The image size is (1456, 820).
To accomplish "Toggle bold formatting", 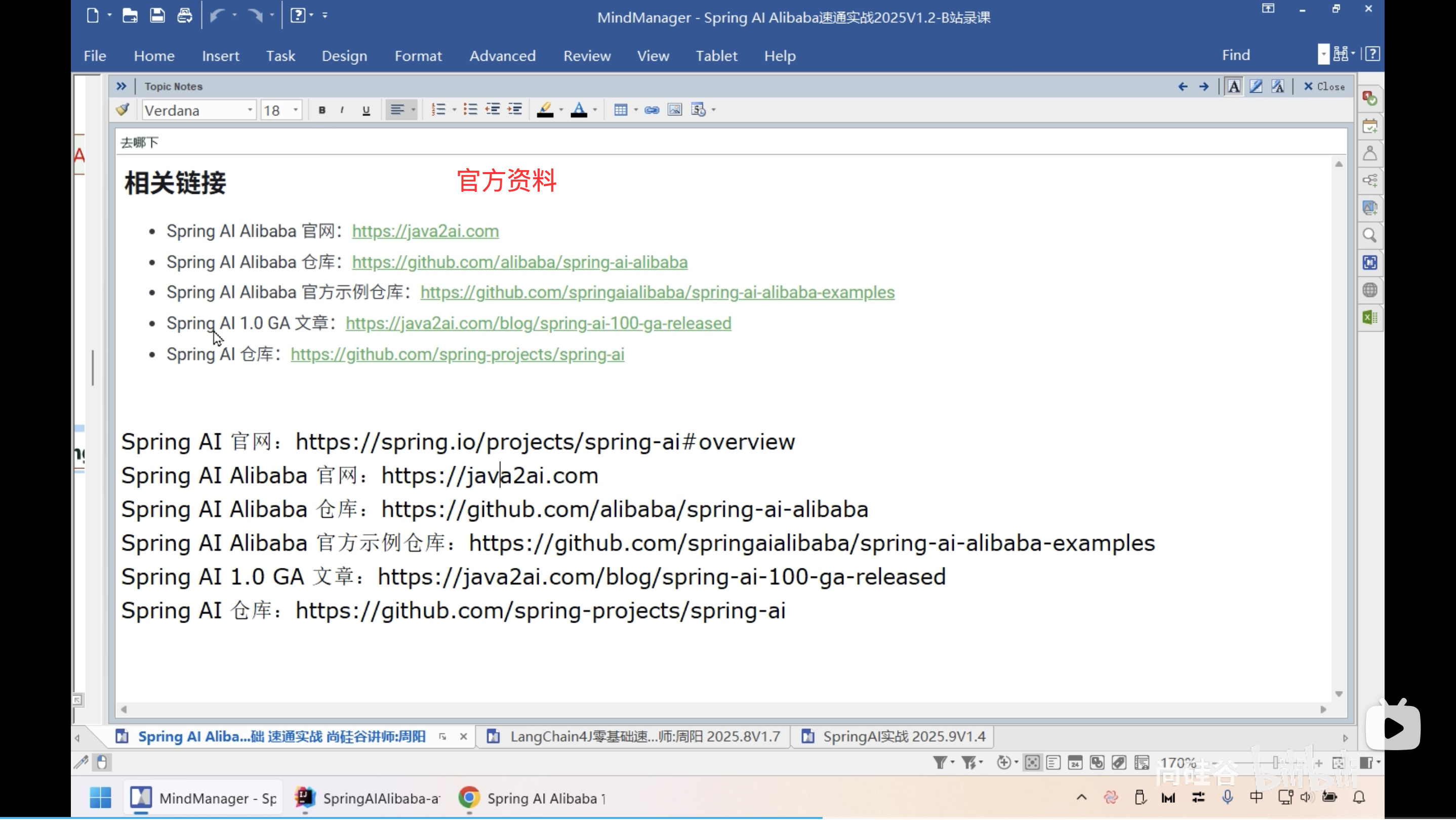I will 322,110.
